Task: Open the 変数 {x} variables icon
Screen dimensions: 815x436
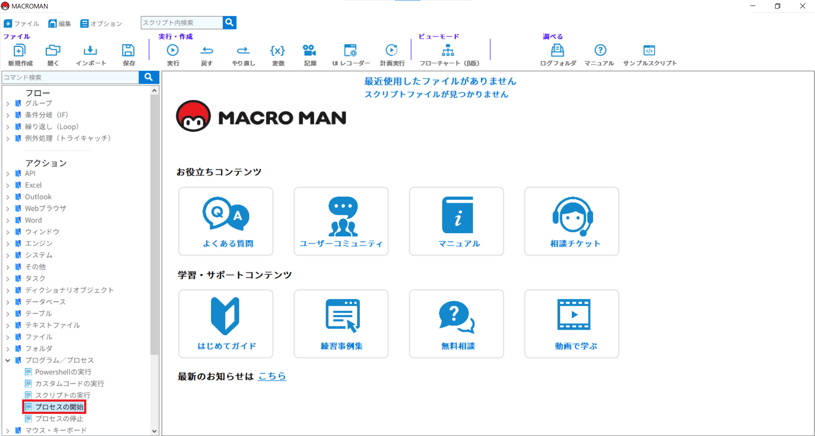Action: (278, 50)
